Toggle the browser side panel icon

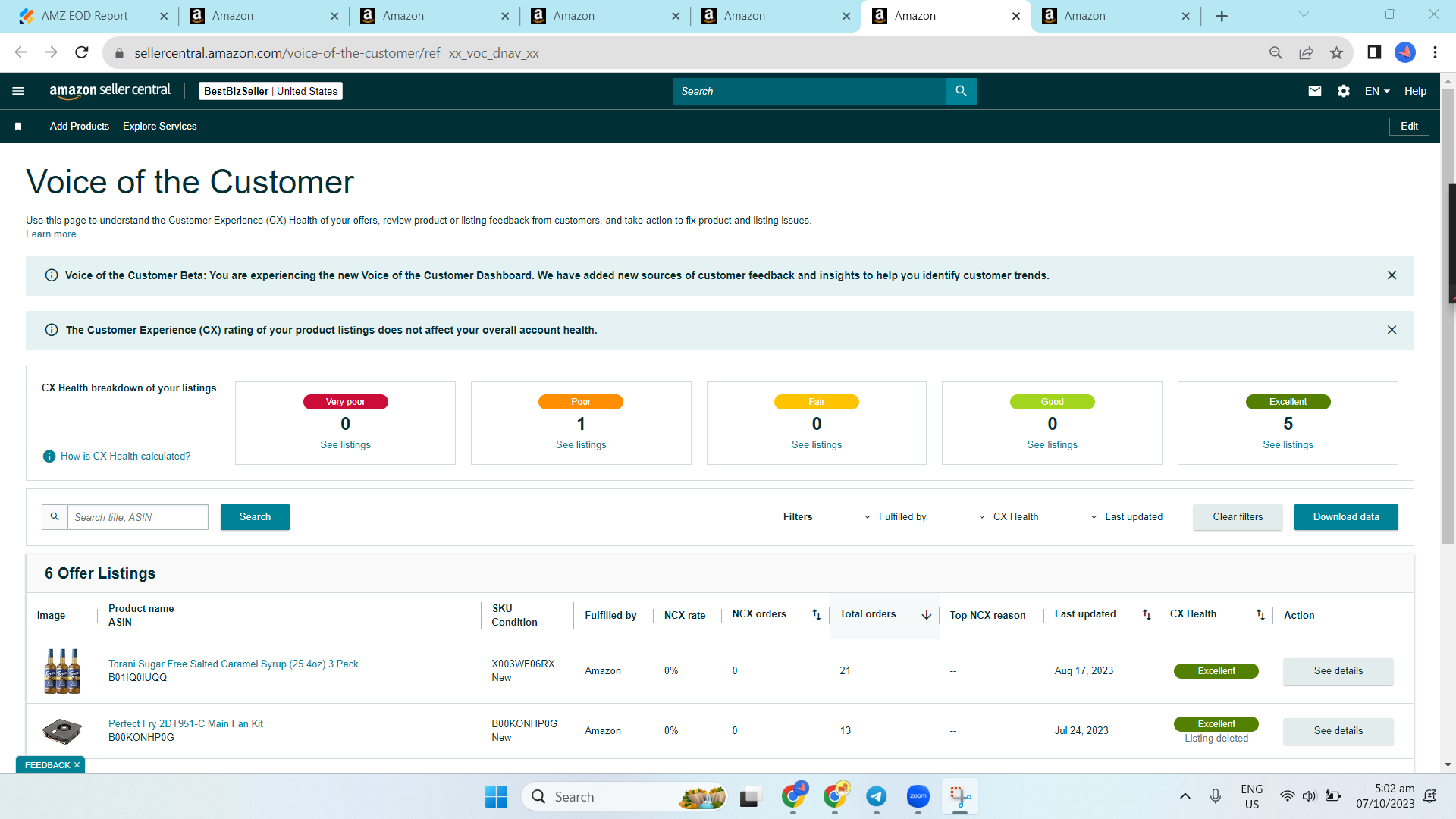pos(1374,52)
